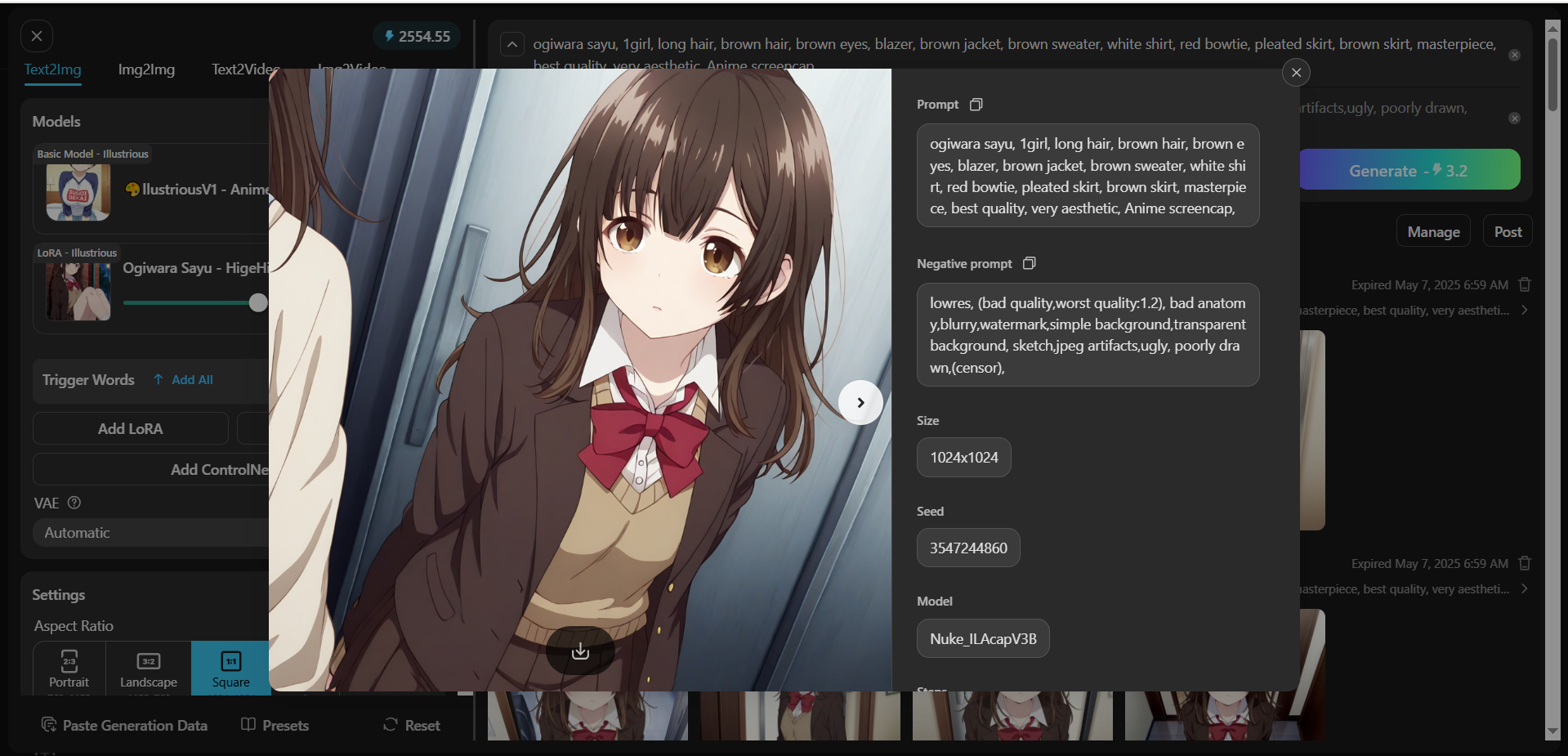Click the Basic Model - Illustrious tag
The height and width of the screenshot is (756, 1568).
point(92,154)
